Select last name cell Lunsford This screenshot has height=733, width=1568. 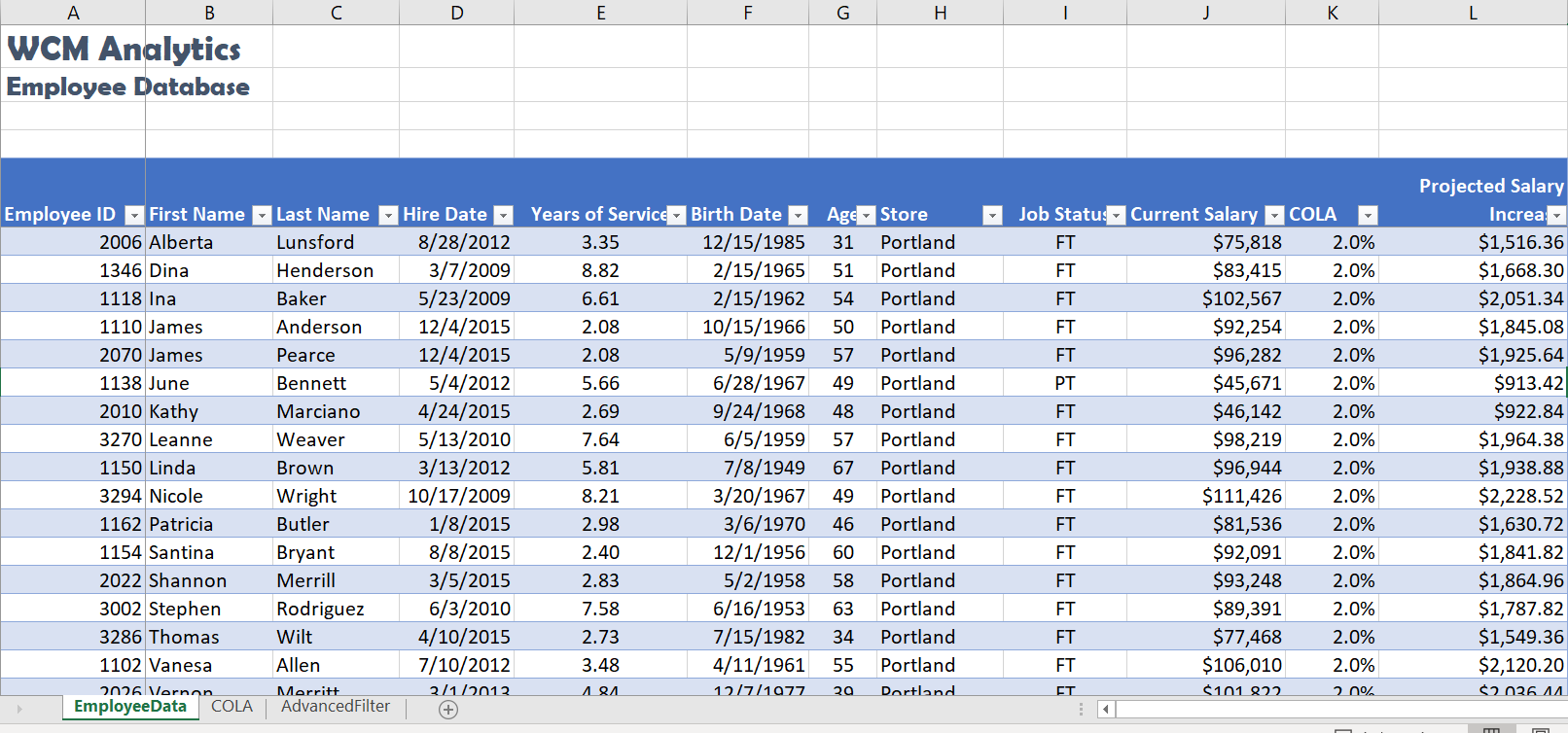point(336,242)
